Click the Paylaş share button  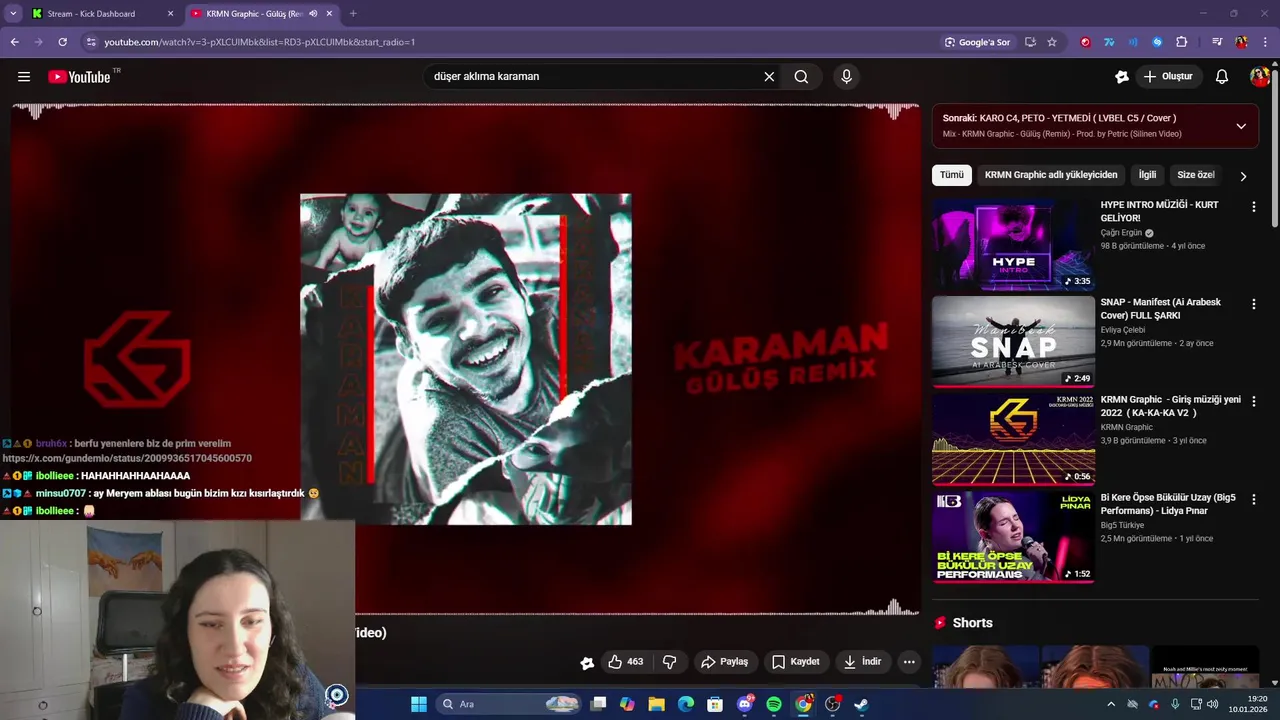(725, 662)
